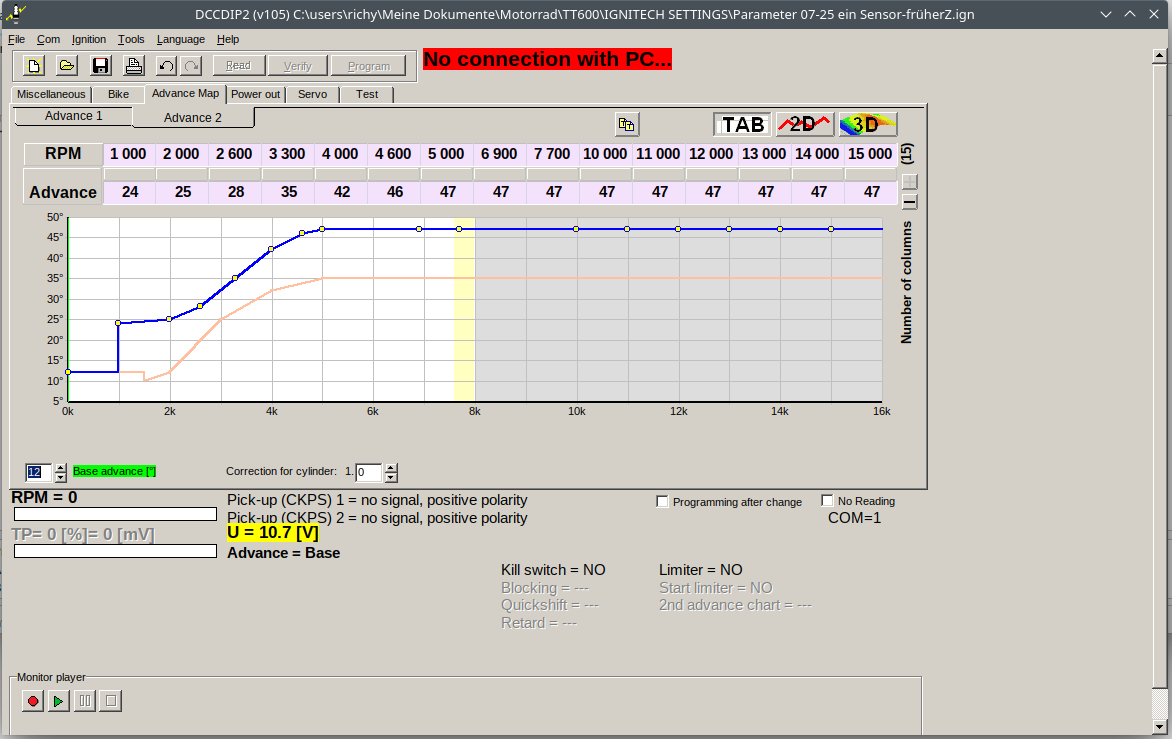The height and width of the screenshot is (739, 1172).
Task: Increase Base advance with up arrow
Action: pos(61,467)
